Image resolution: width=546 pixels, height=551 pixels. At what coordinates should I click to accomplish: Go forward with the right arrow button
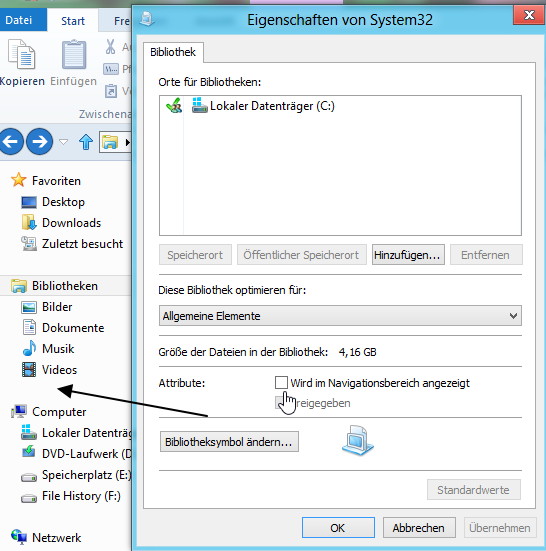click(x=40, y=142)
